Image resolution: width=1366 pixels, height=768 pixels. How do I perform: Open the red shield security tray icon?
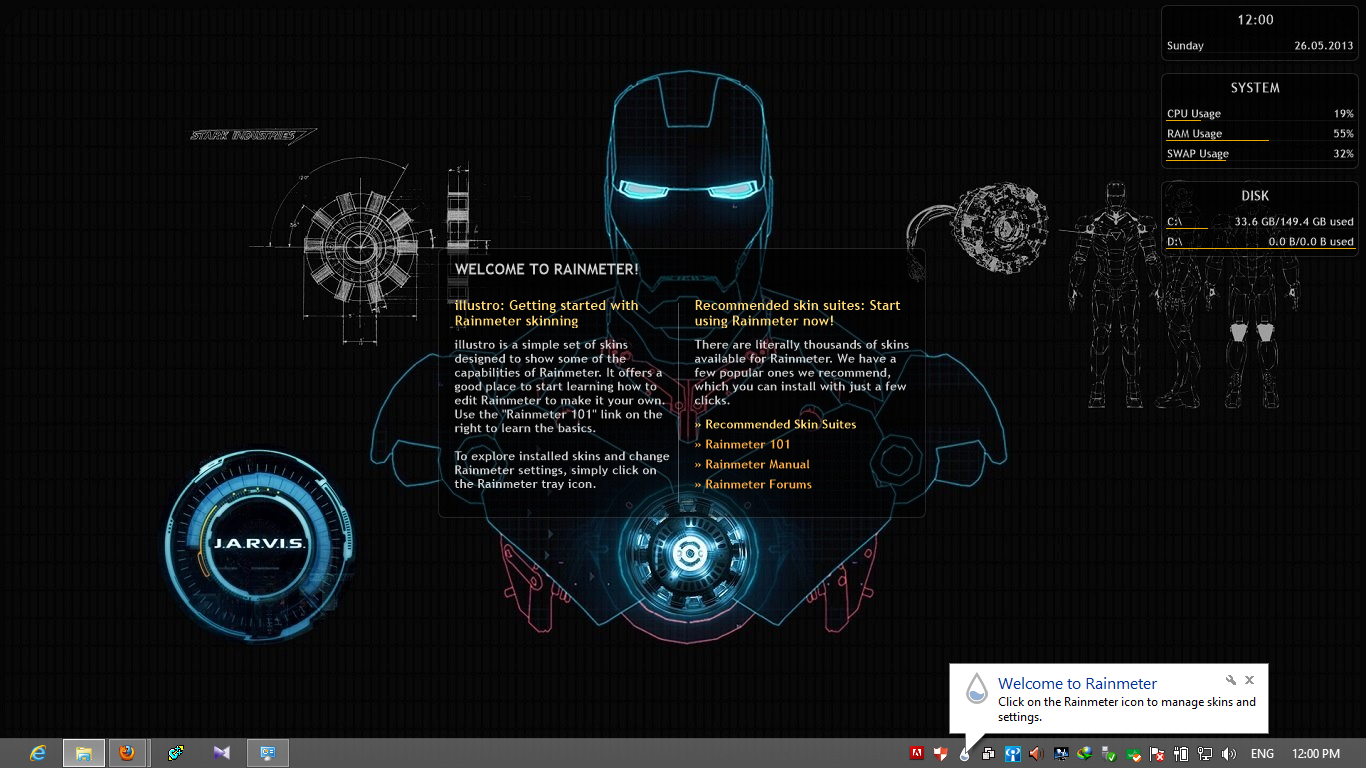pos(940,754)
